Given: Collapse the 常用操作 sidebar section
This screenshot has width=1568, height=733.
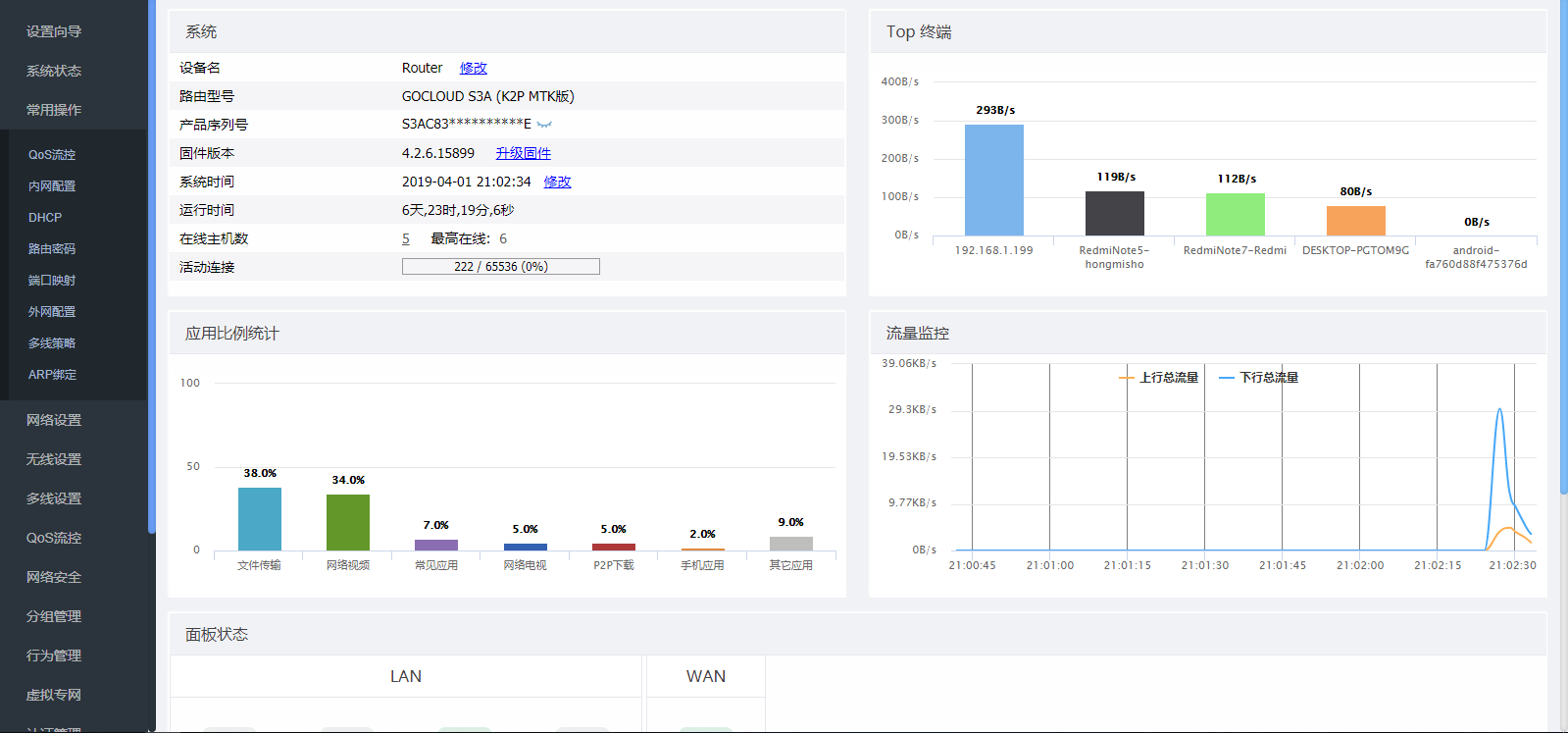Looking at the screenshot, I should coord(54,110).
